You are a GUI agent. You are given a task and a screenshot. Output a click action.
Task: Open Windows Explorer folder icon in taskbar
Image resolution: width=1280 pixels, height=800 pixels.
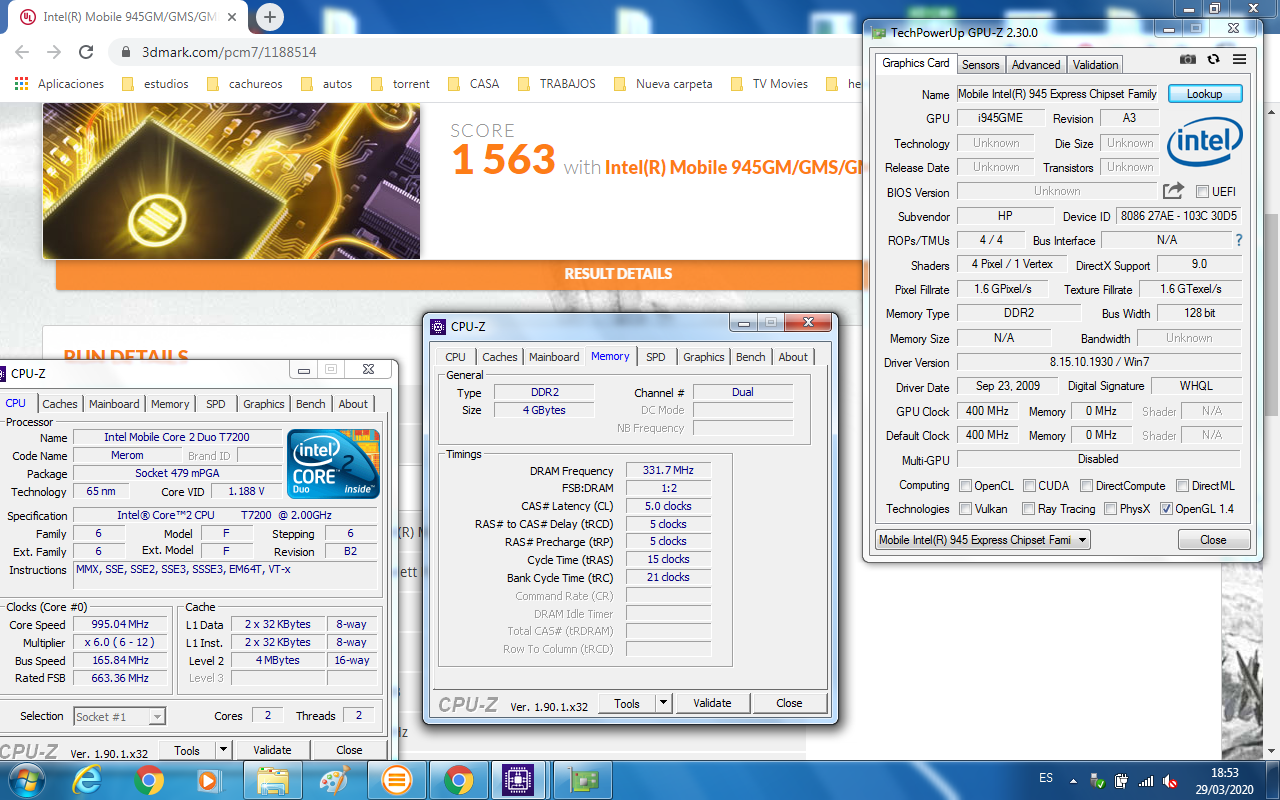tap(273, 780)
